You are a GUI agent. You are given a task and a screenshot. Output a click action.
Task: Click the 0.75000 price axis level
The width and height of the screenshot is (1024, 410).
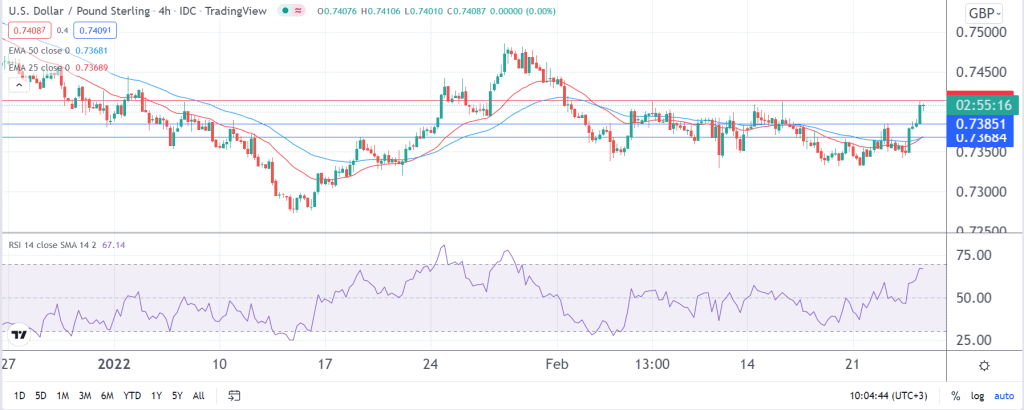point(983,33)
